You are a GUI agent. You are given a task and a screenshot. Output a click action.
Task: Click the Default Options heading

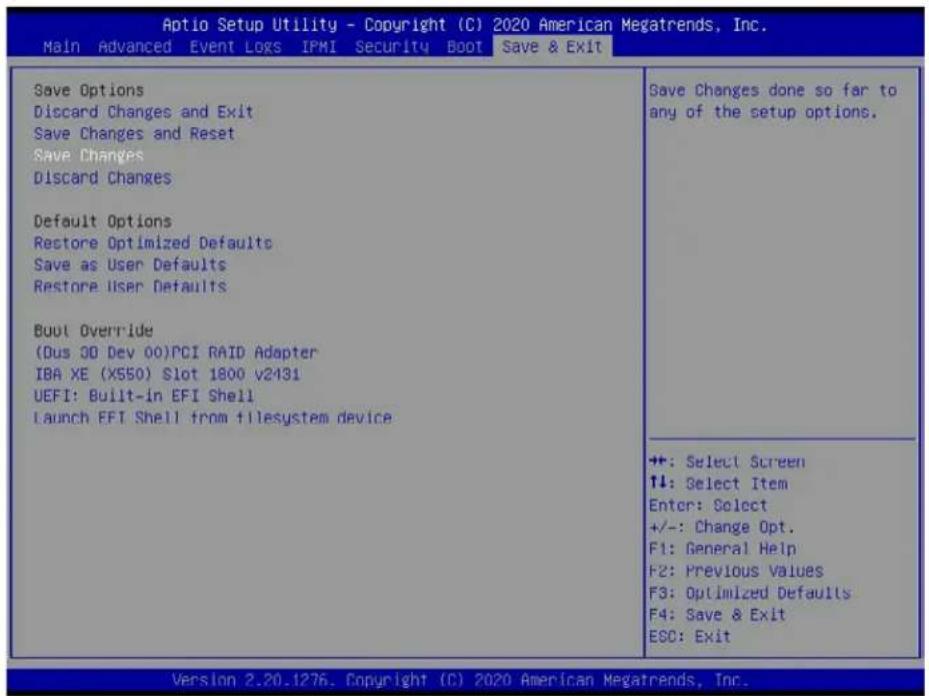click(102, 222)
